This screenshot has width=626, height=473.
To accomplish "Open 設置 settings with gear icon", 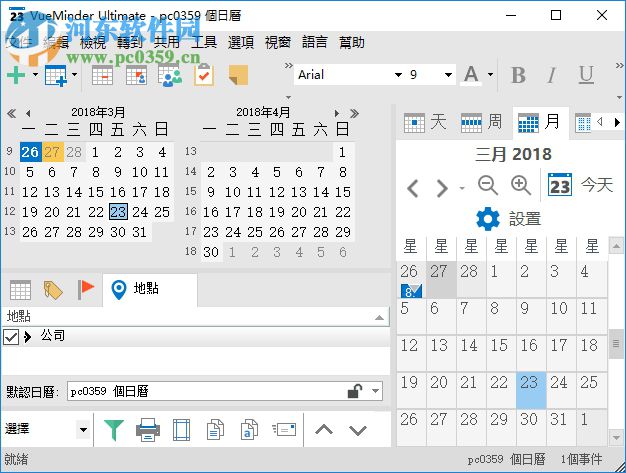I will [509, 219].
